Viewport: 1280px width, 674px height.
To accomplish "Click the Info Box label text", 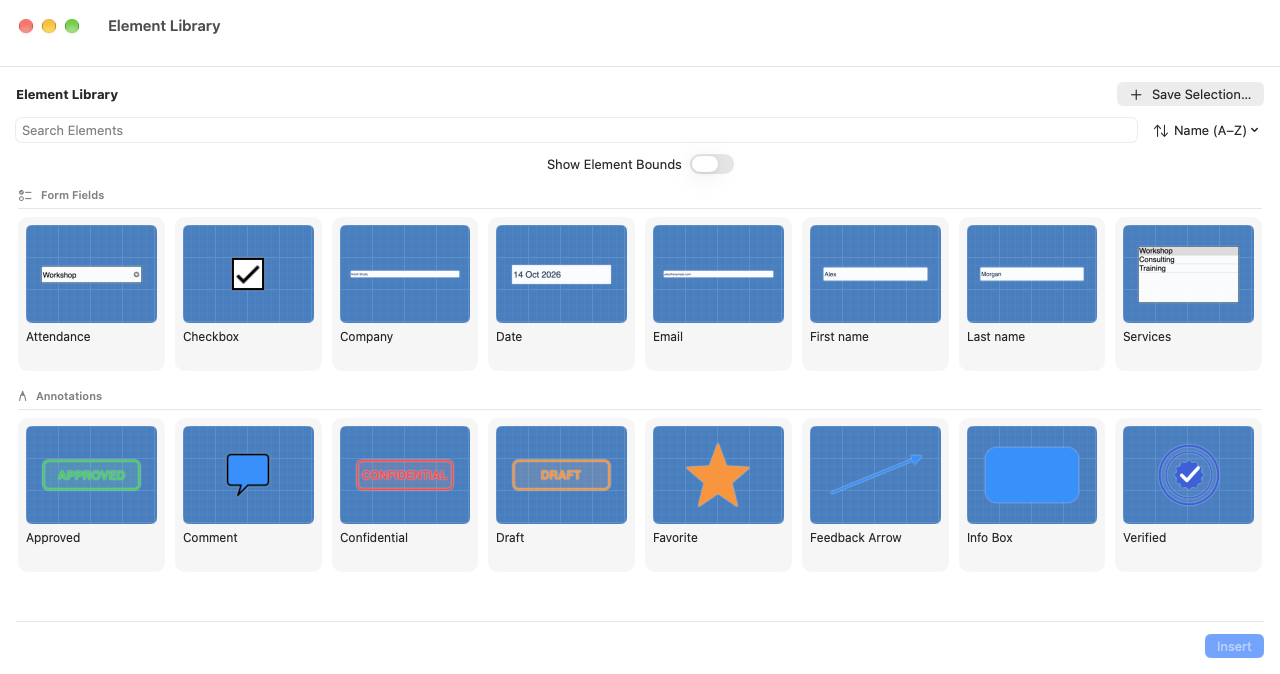I will (990, 538).
